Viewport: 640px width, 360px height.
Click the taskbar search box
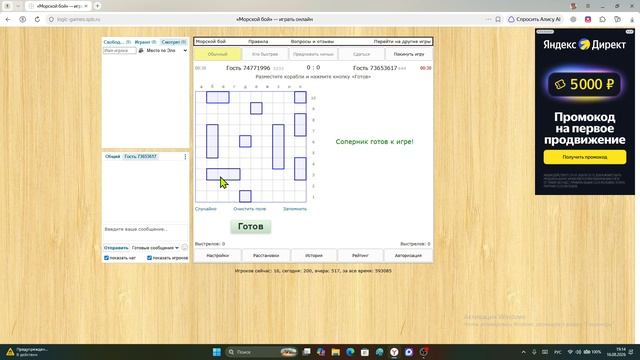click(x=261, y=352)
